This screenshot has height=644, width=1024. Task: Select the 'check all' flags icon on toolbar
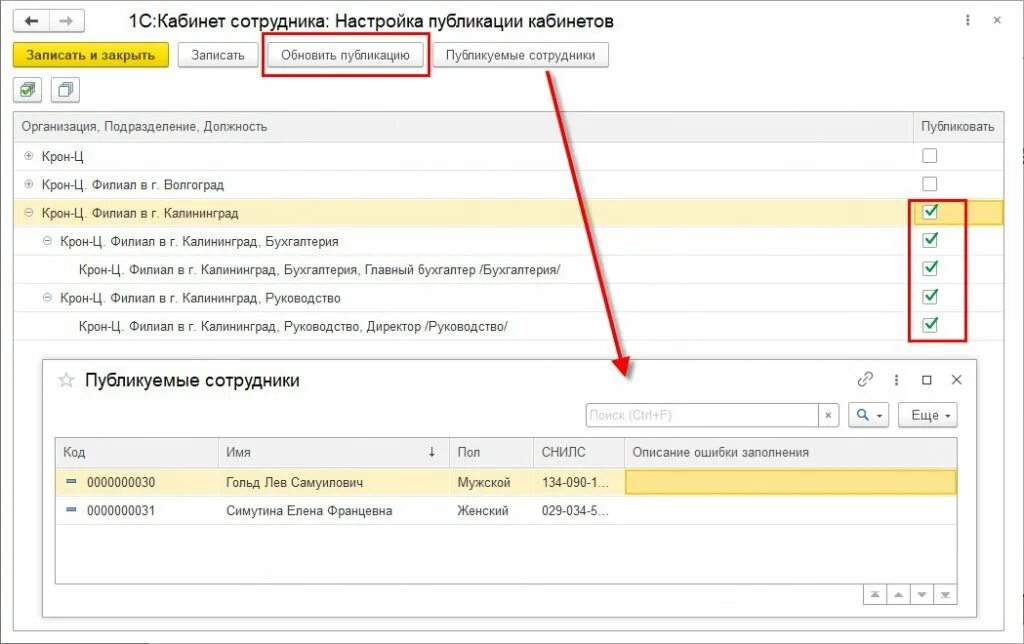click(x=26, y=90)
